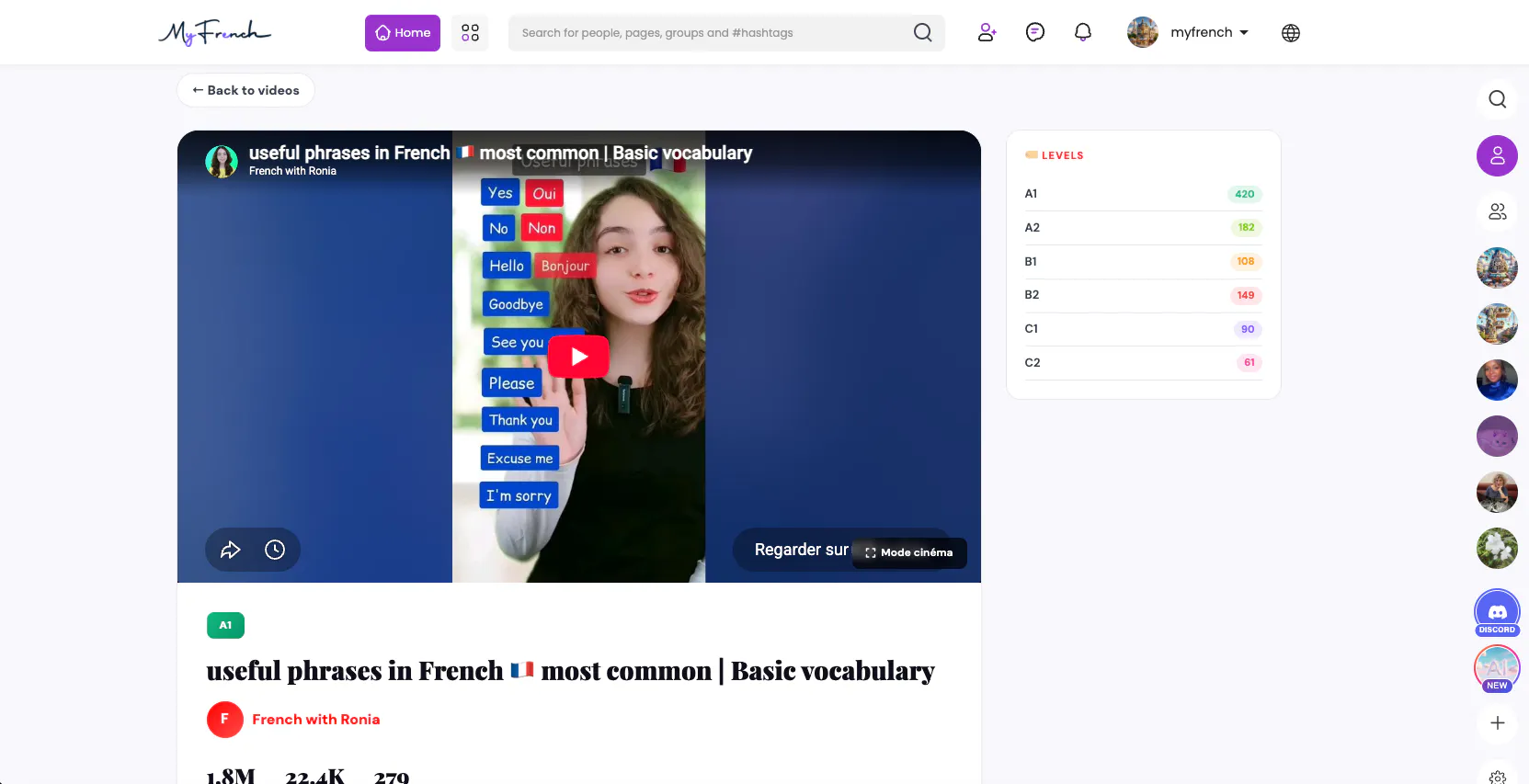Open French with Ronia author link
Screen dimensions: 1529x784
pyautogui.click(x=316, y=720)
